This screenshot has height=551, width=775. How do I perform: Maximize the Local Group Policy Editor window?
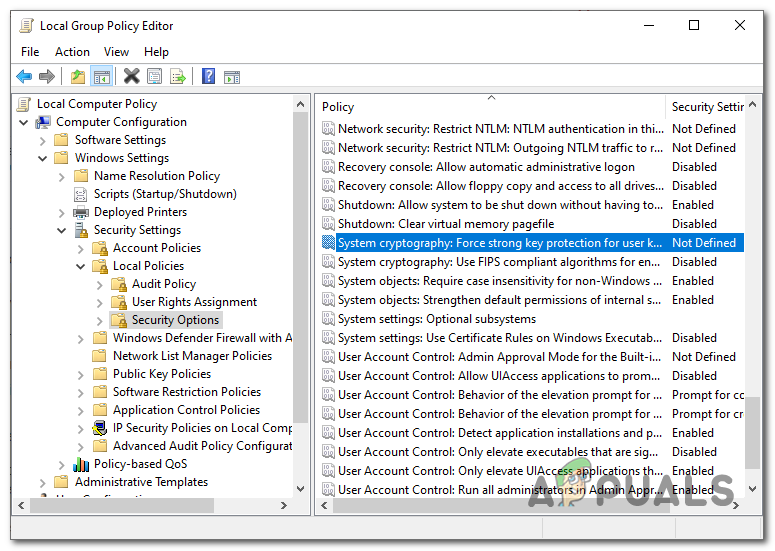(694, 25)
